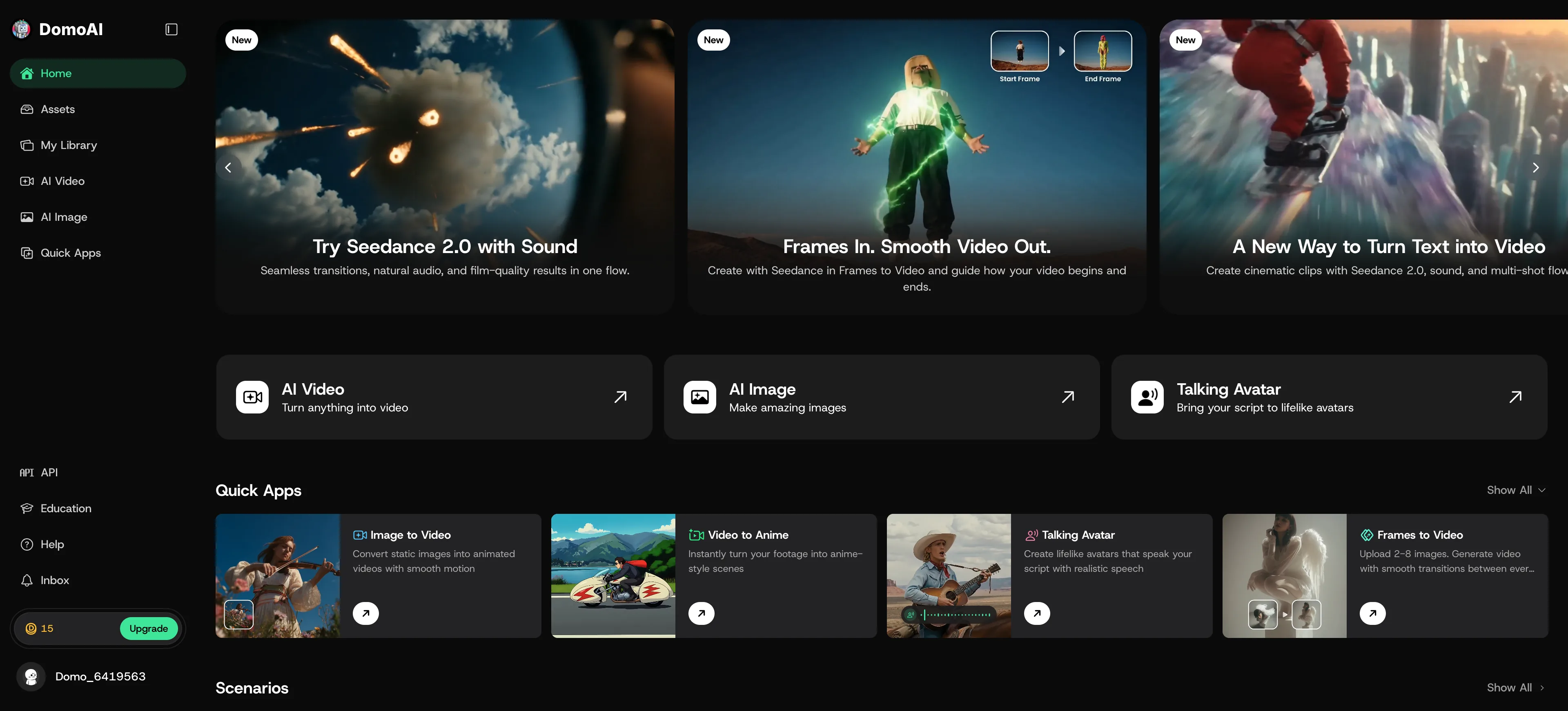
Task: Go to next banner with right chevron
Action: pos(1536,167)
